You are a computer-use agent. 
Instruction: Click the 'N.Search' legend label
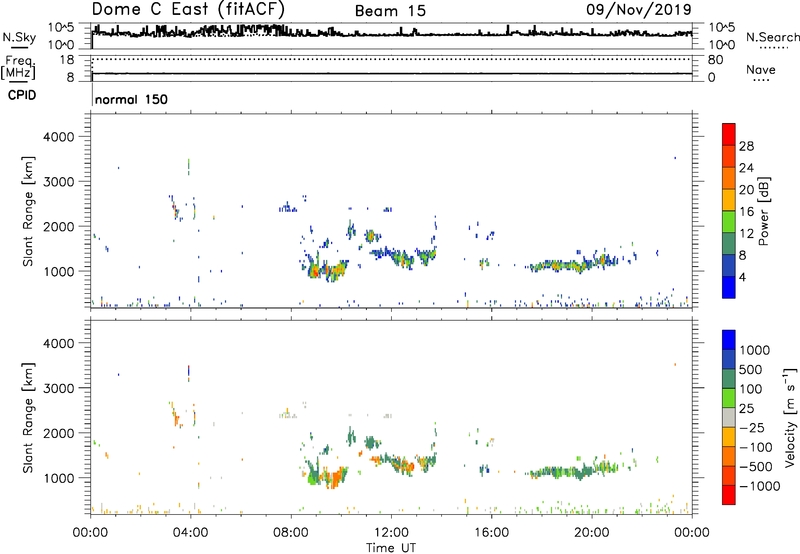point(772,37)
